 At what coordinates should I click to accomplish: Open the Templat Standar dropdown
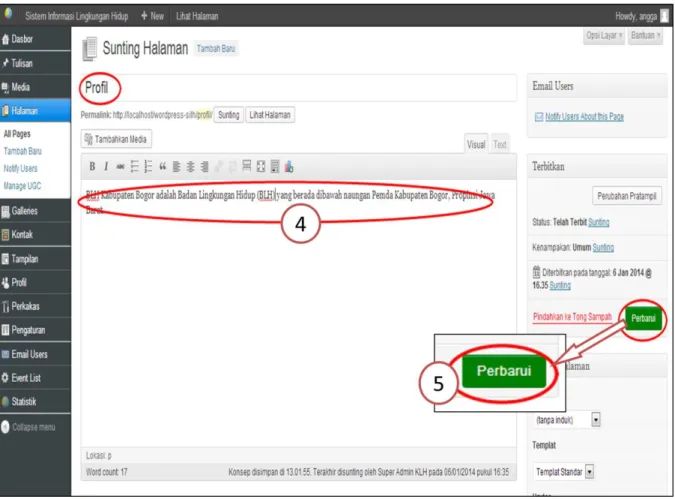564,472
